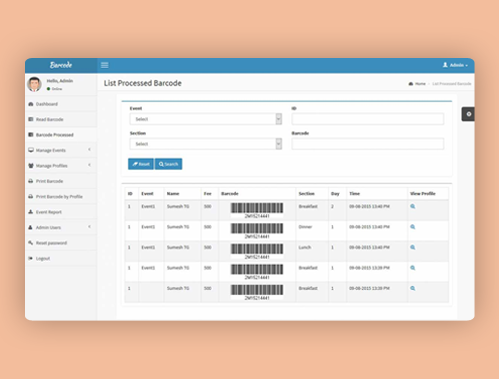The height and width of the screenshot is (379, 499).
Task: Open the Section select dropdown
Action: [206, 144]
